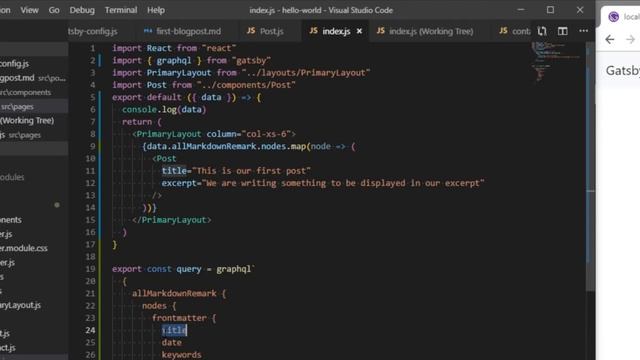This screenshot has height=360, width=640.
Task: Click the JS icon on active index.js tab
Action: [313, 31]
